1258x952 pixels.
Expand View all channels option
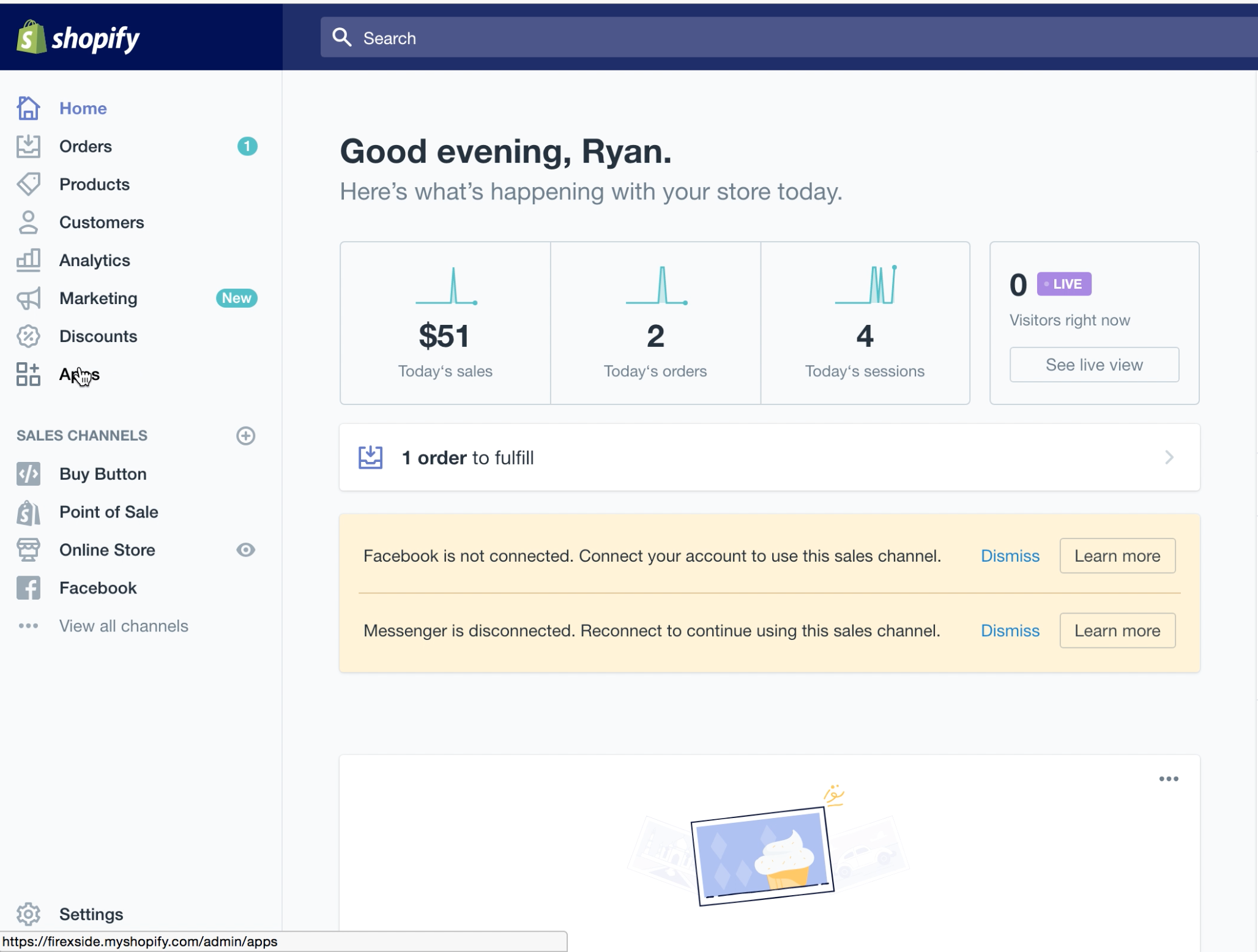pyautogui.click(x=124, y=626)
